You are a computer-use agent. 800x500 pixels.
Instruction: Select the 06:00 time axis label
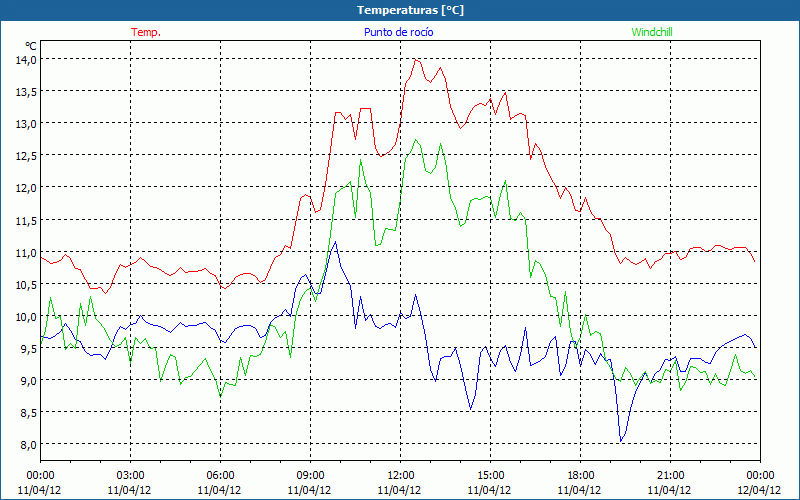(220, 475)
